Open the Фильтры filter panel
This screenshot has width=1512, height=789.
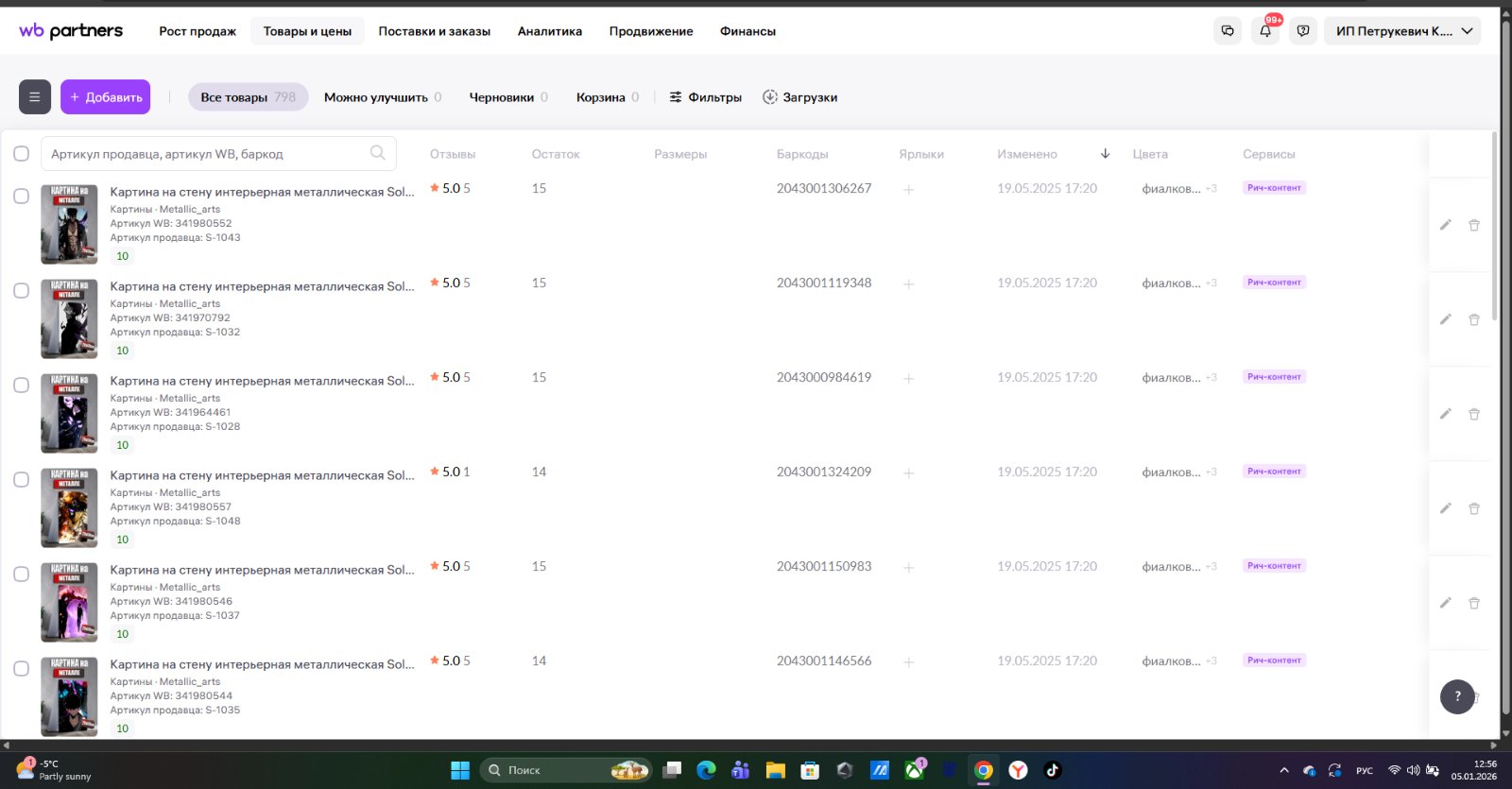point(705,97)
